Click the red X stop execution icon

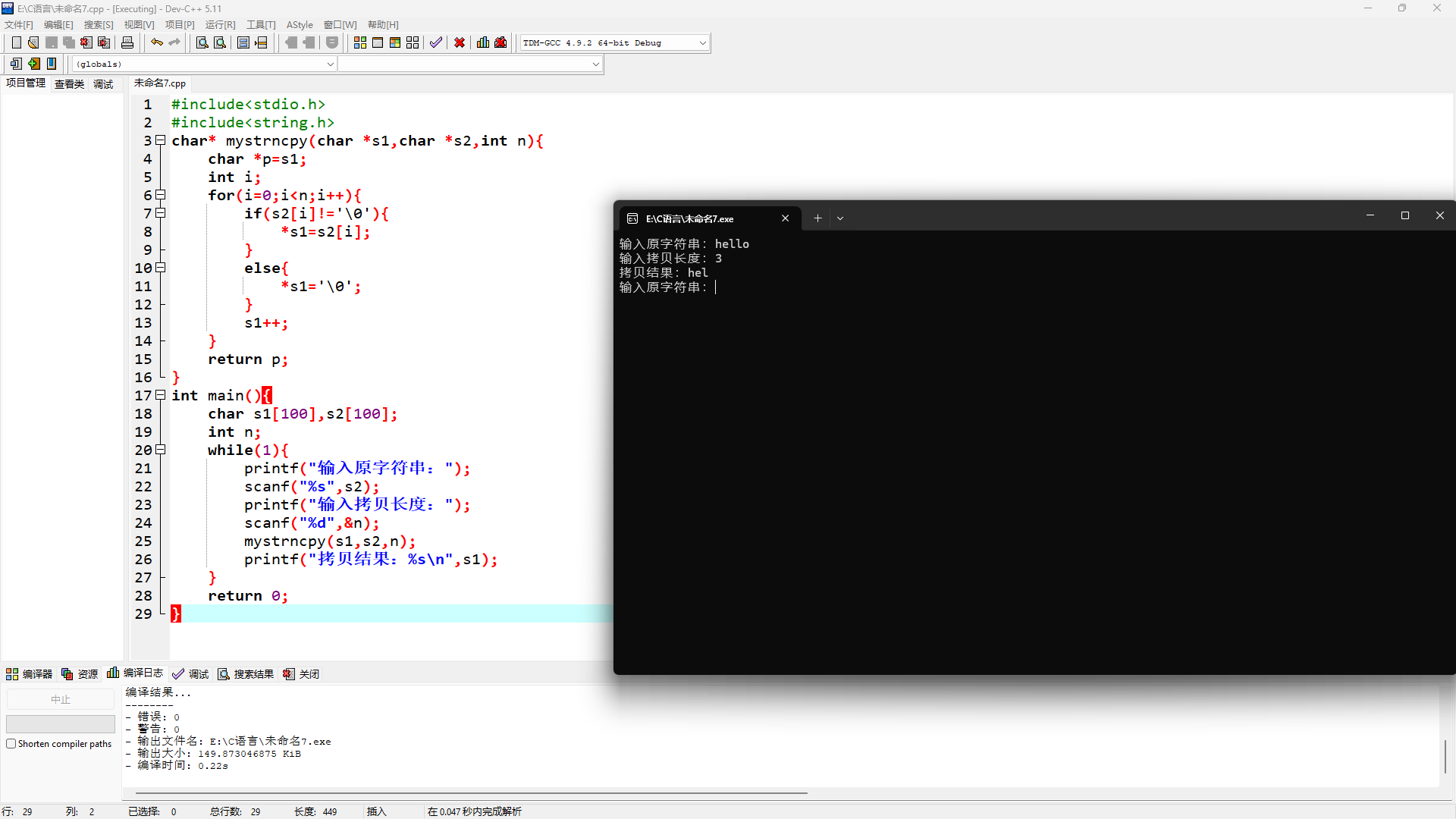[460, 42]
